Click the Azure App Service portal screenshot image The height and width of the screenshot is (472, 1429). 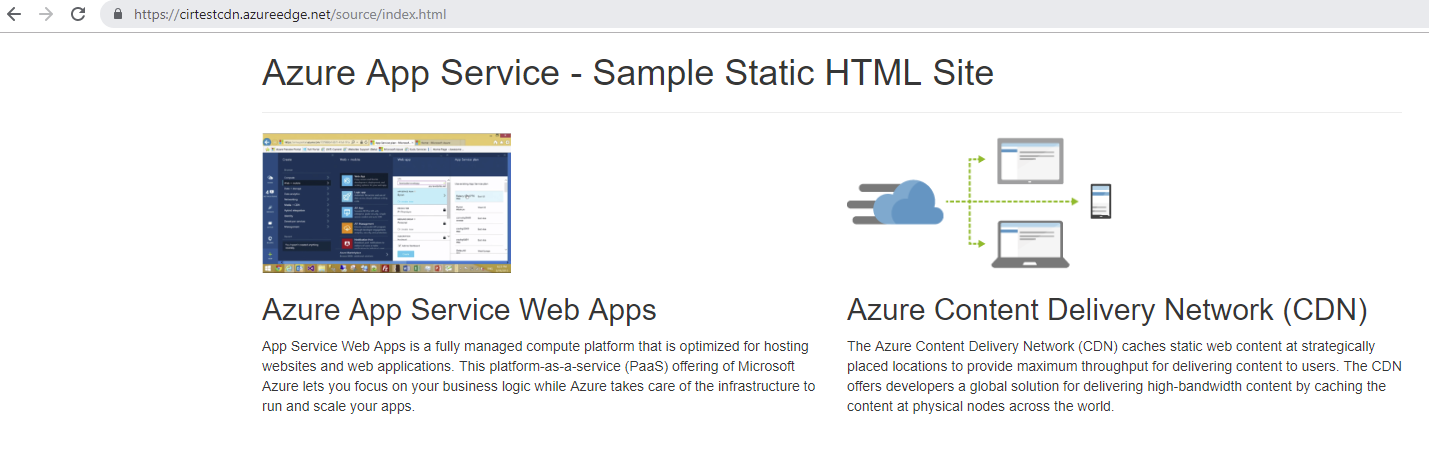pos(386,203)
